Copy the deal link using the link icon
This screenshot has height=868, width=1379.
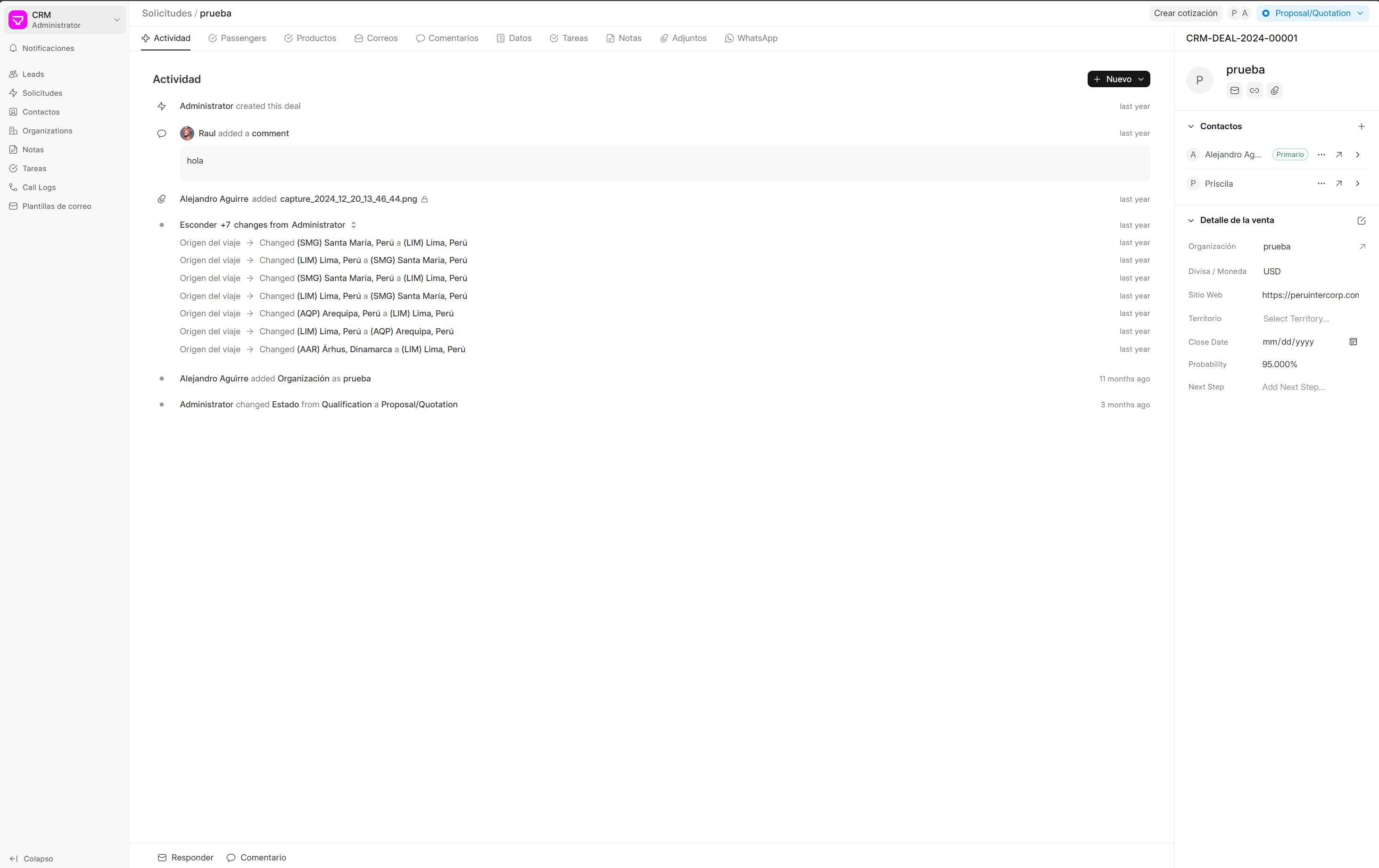(1254, 90)
